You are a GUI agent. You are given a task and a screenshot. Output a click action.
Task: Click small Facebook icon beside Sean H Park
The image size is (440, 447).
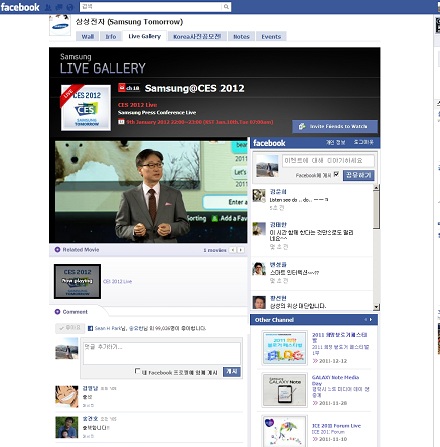[90, 328]
